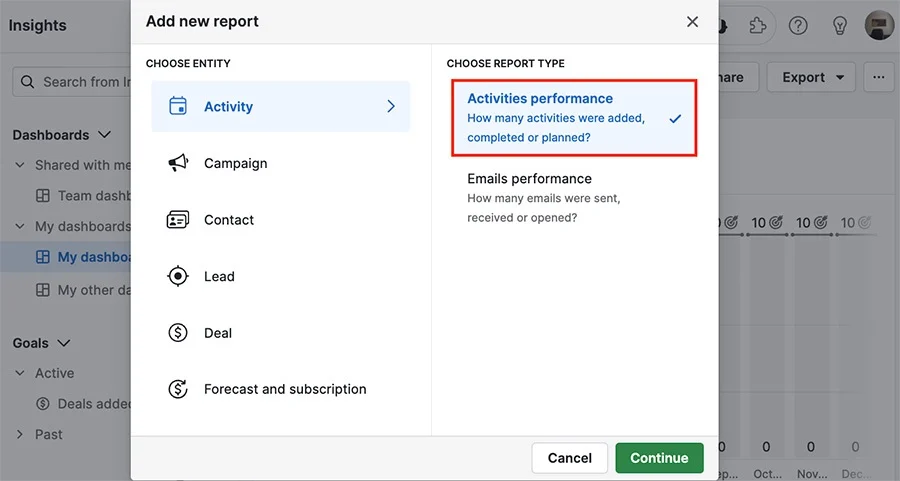This screenshot has height=481, width=900.
Task: Select Emails performance report type
Action: click(x=575, y=197)
